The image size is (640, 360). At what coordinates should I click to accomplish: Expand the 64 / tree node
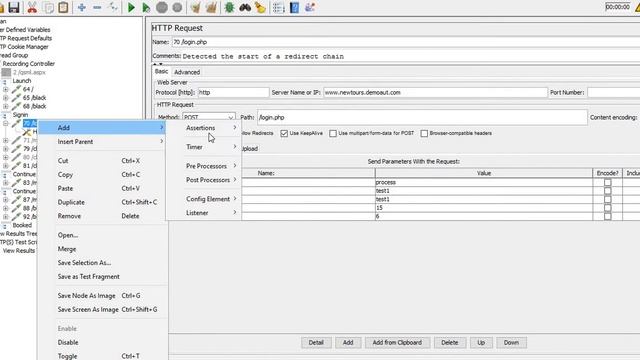(5, 89)
